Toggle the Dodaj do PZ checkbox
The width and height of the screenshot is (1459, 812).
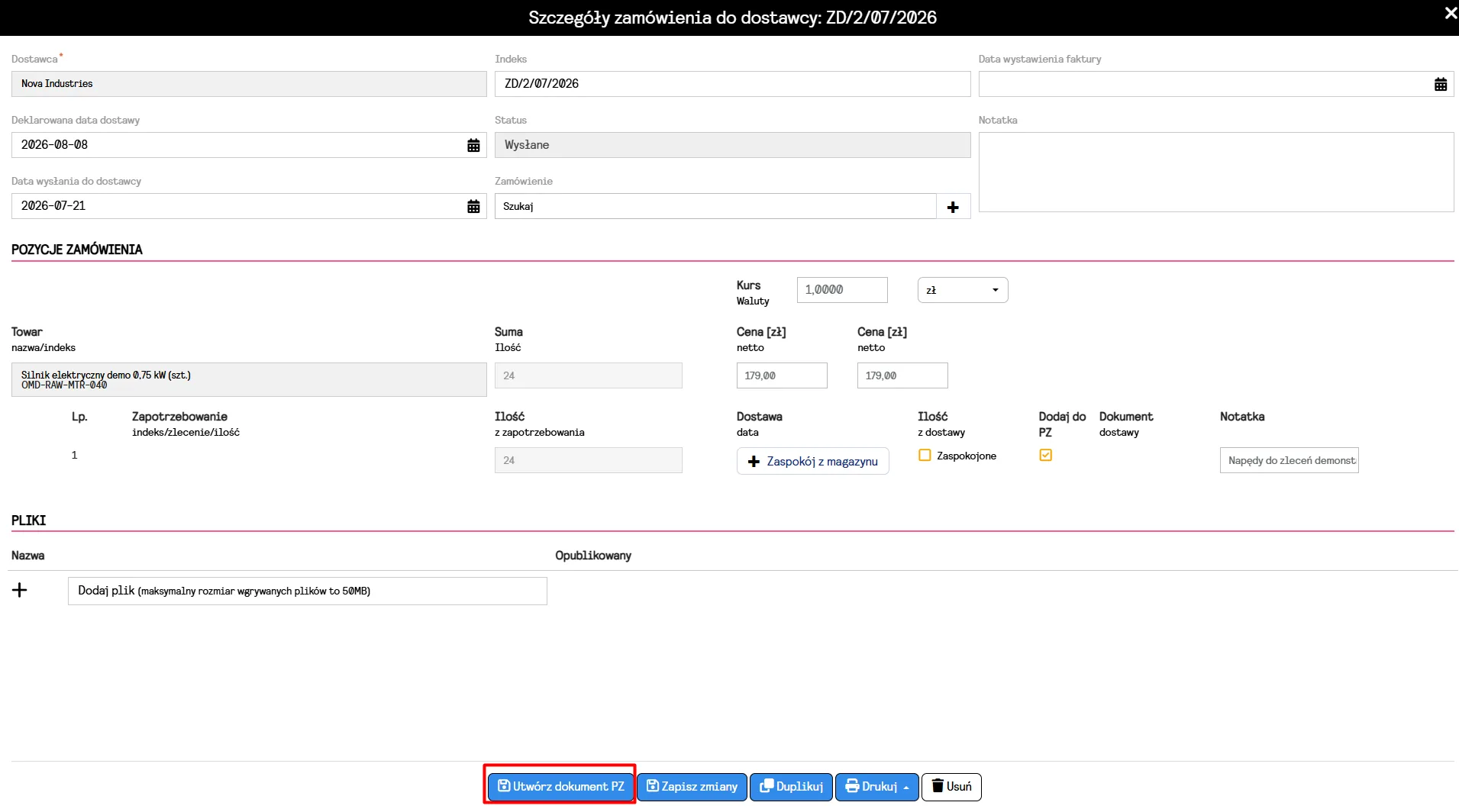1046,455
